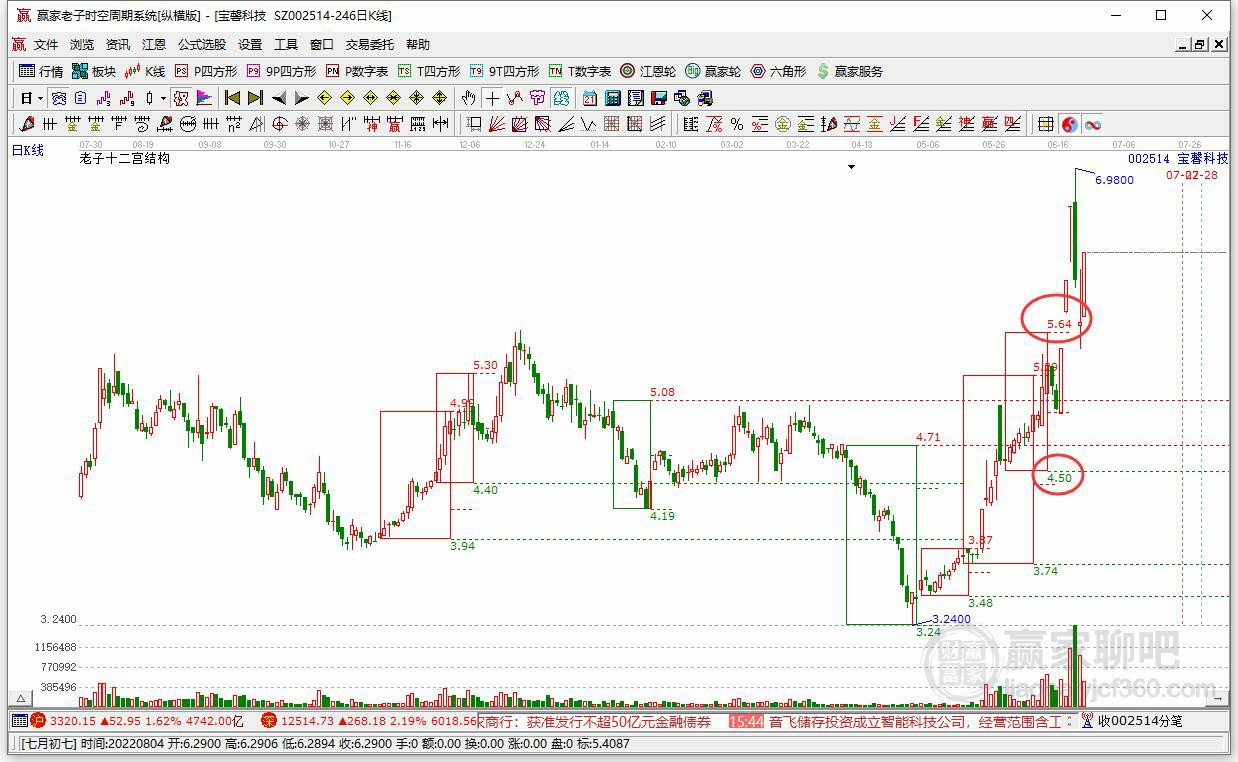
Task: Toggle the blue infinity loop icon
Action: click(x=1094, y=124)
